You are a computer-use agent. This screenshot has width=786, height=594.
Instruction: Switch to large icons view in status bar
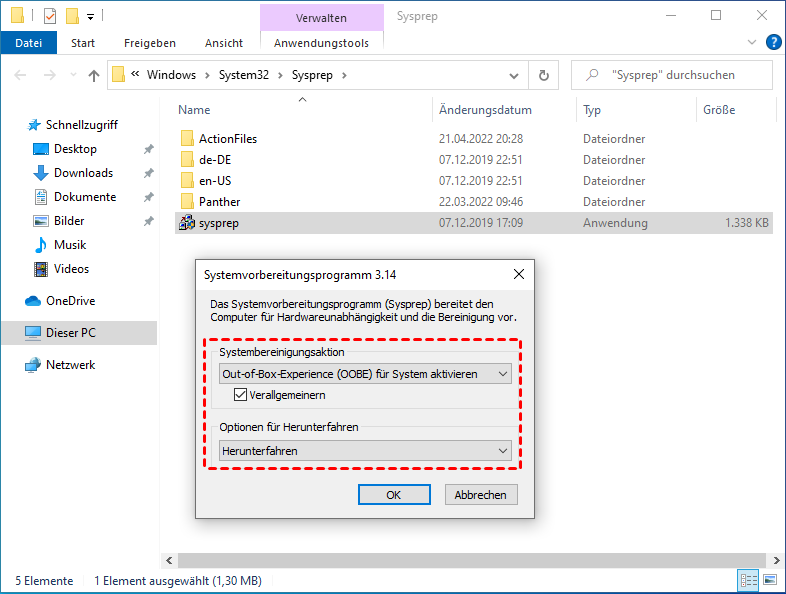(x=769, y=581)
